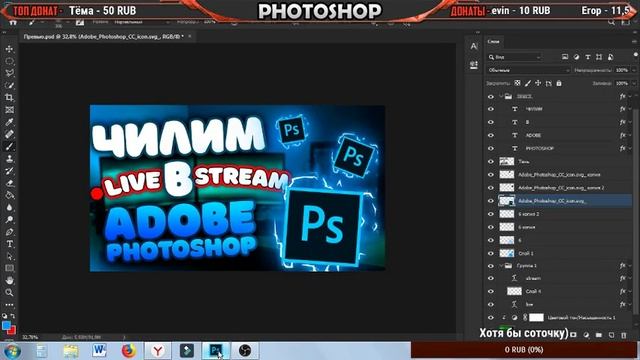
Task: Filter layers by shape layers icon
Action: click(599, 57)
